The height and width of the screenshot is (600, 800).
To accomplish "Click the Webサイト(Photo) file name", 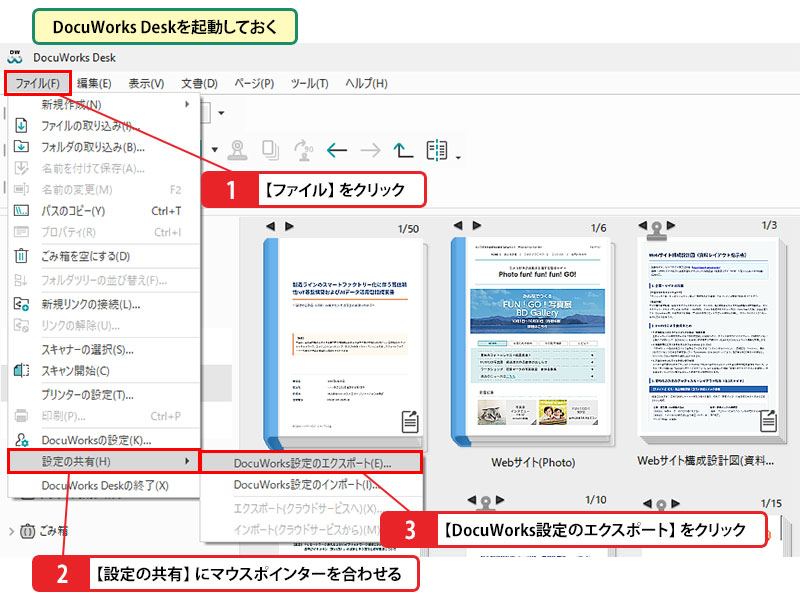I will pyautogui.click(x=533, y=463).
